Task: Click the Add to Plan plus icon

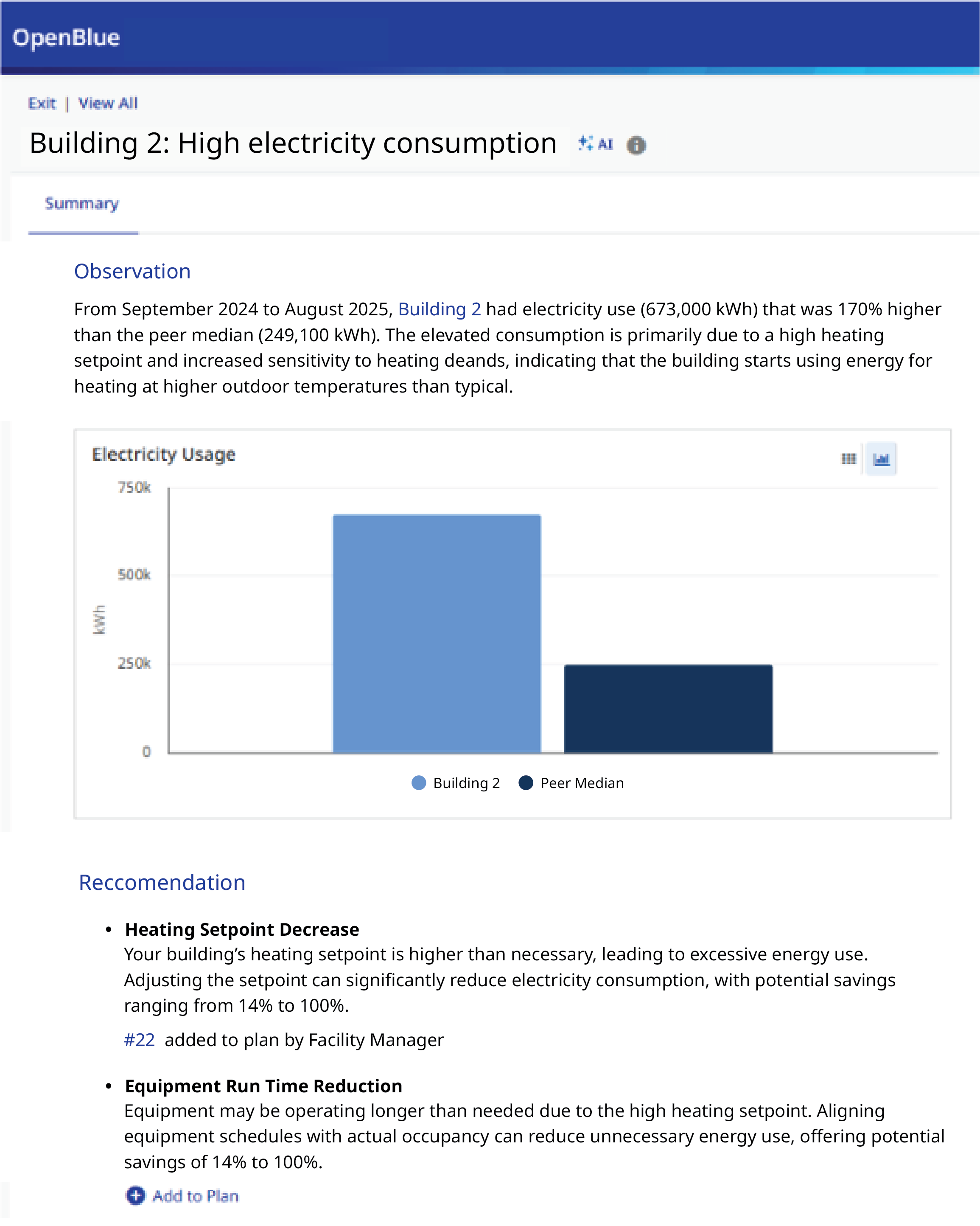Action: pos(135,1195)
